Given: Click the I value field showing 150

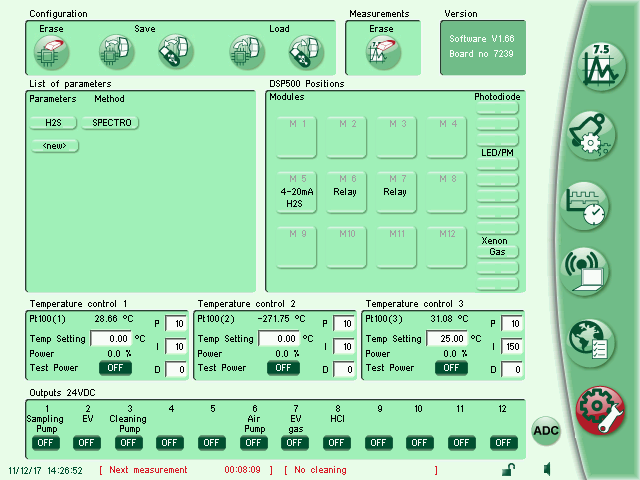Looking at the screenshot, I should click(511, 347).
